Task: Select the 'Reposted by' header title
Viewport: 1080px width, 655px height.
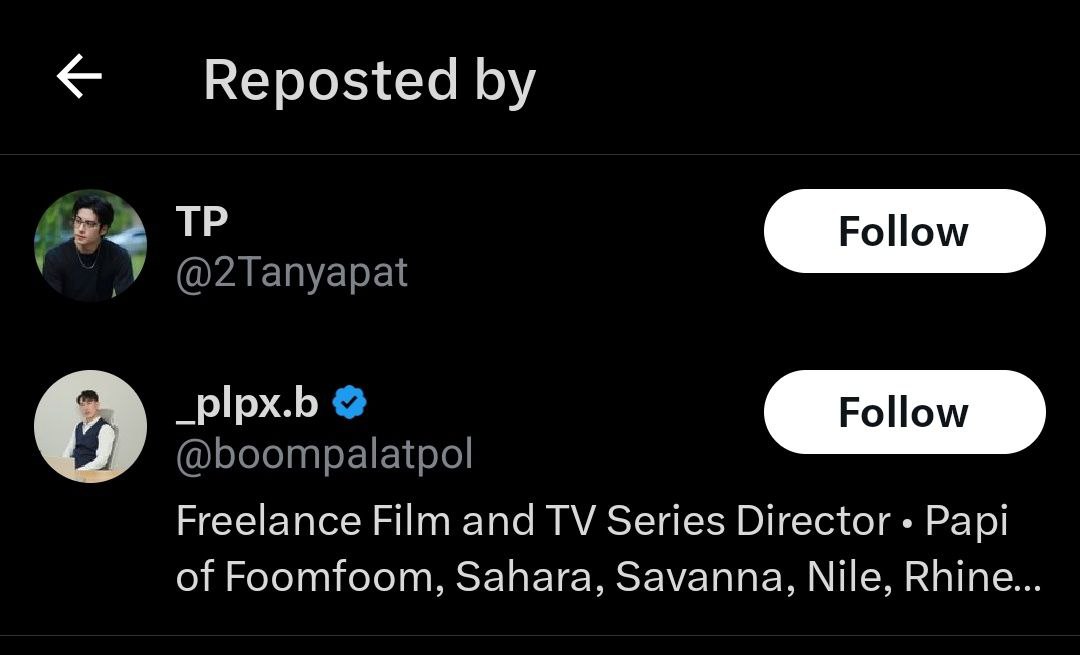Action: [369, 80]
